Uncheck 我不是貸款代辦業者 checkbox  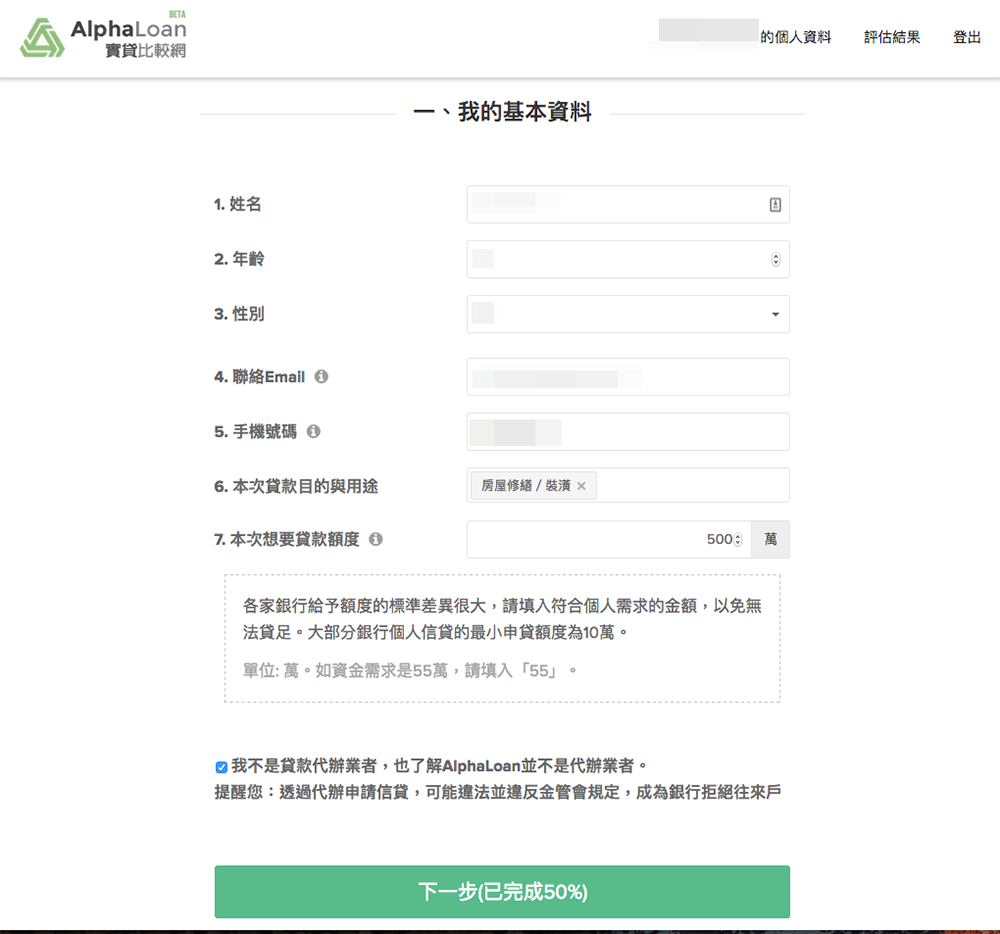221,767
